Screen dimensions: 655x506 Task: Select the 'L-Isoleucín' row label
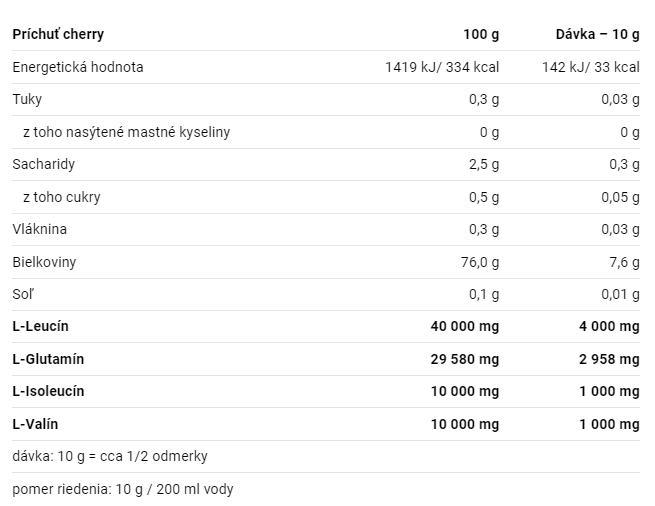pos(48,391)
